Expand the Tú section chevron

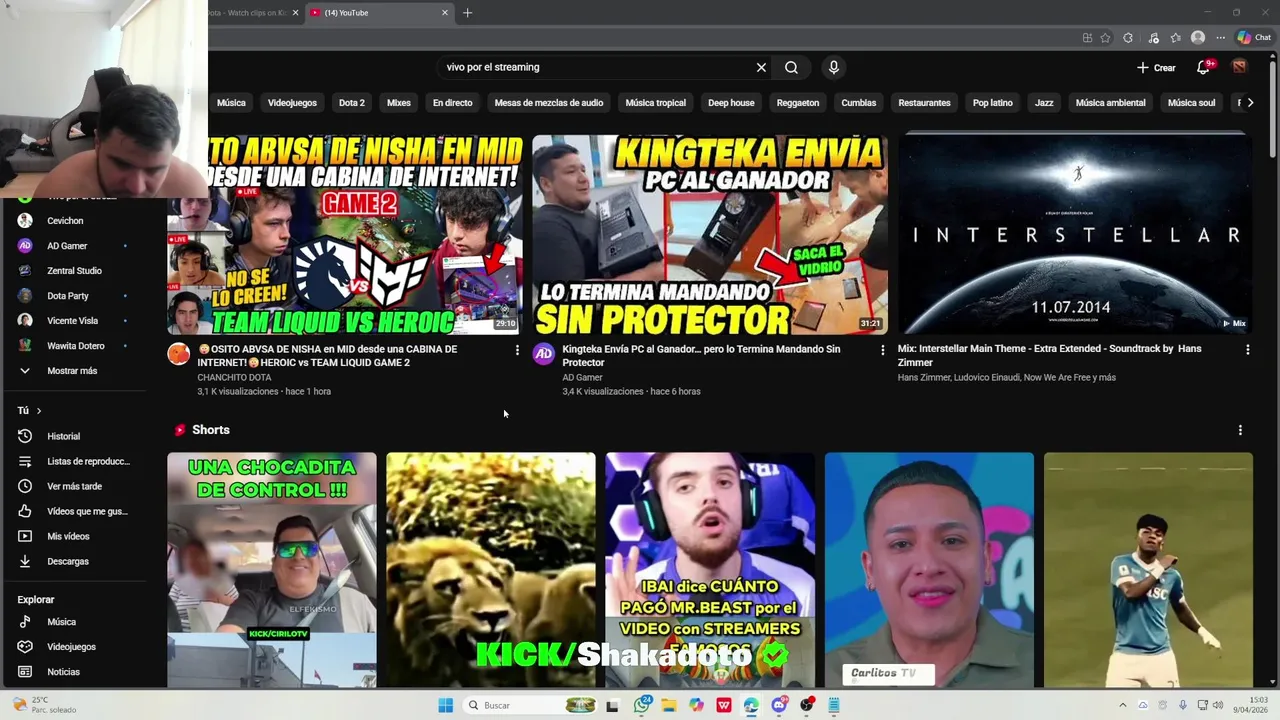click(x=39, y=411)
